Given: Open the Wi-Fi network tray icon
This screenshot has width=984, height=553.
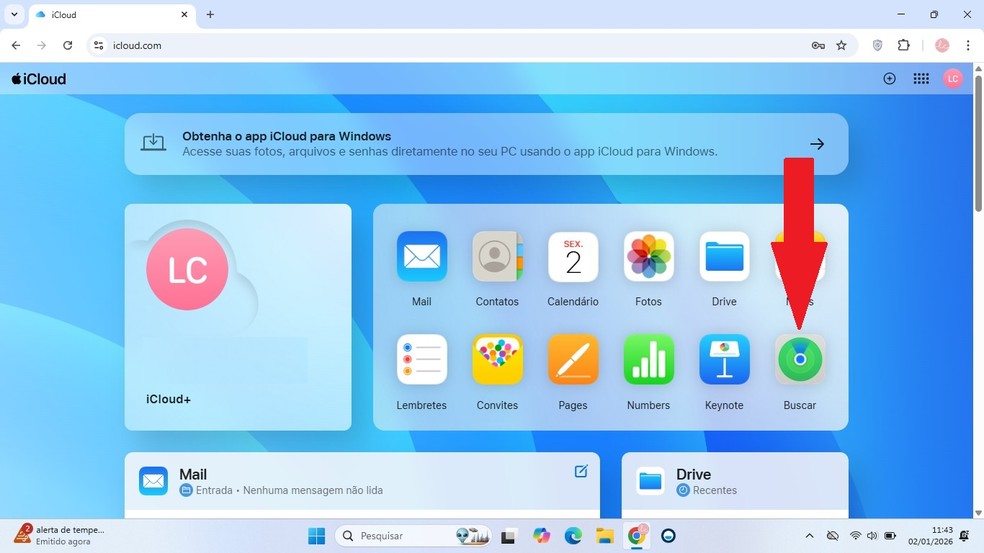Looking at the screenshot, I should click(x=855, y=535).
